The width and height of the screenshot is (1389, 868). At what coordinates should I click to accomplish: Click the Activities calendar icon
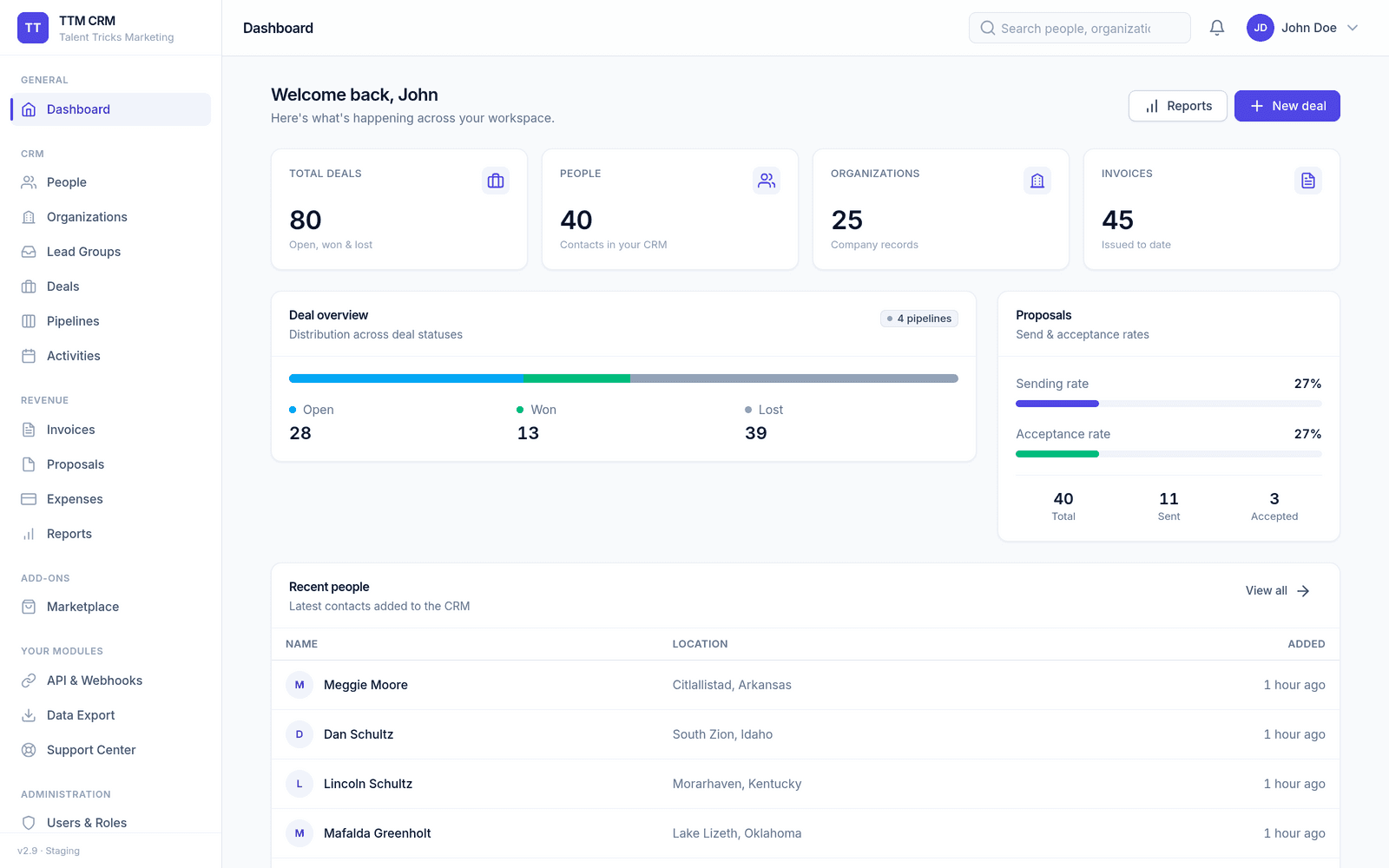click(29, 356)
